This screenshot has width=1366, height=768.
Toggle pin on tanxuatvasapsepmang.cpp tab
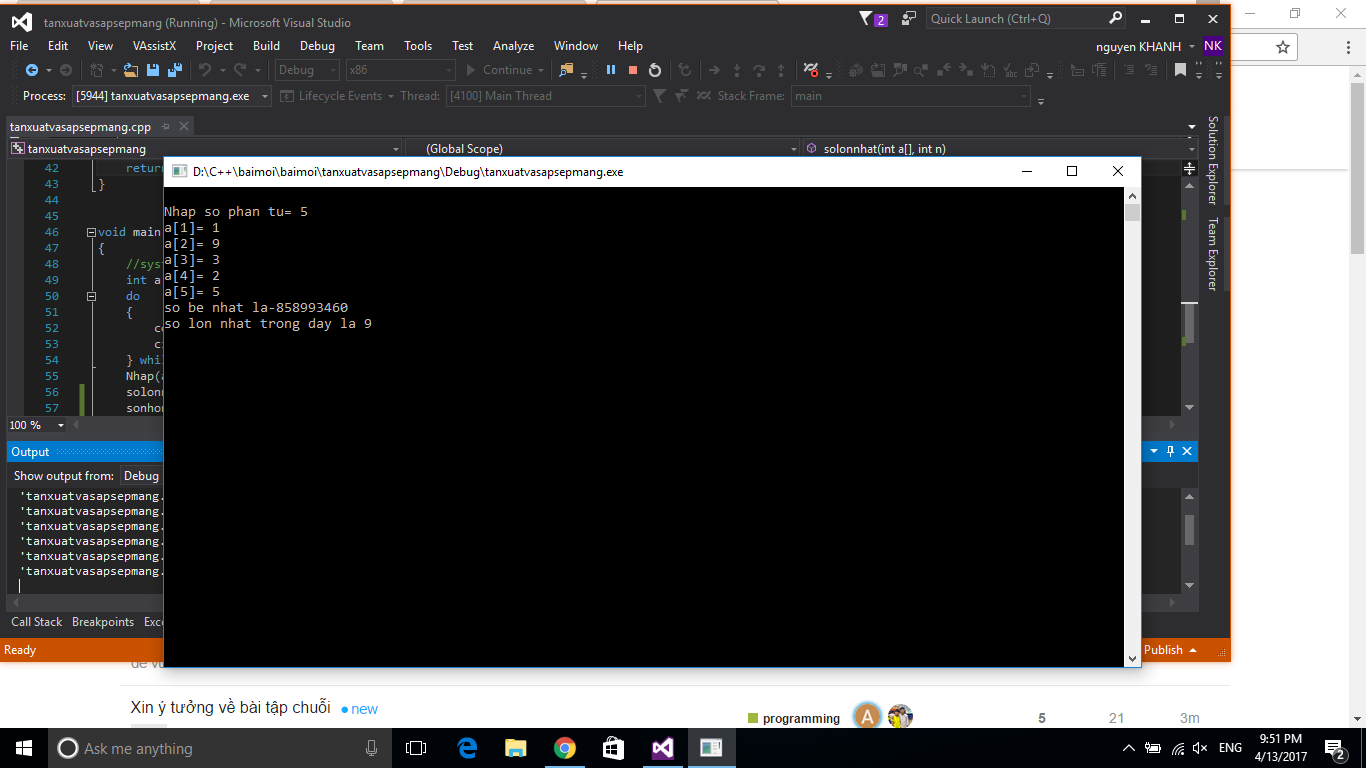point(166,127)
